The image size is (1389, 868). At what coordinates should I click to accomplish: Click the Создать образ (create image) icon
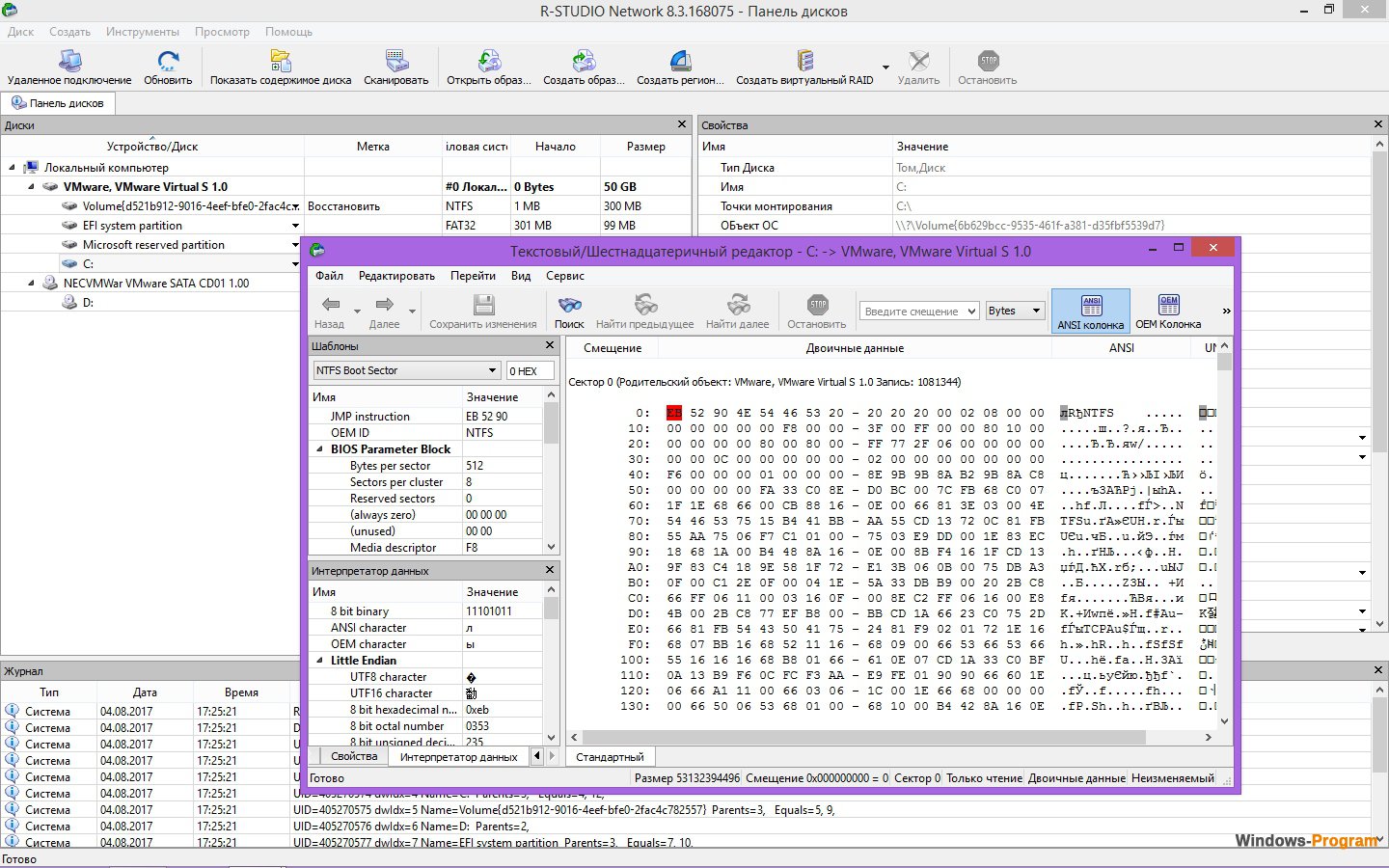click(584, 68)
